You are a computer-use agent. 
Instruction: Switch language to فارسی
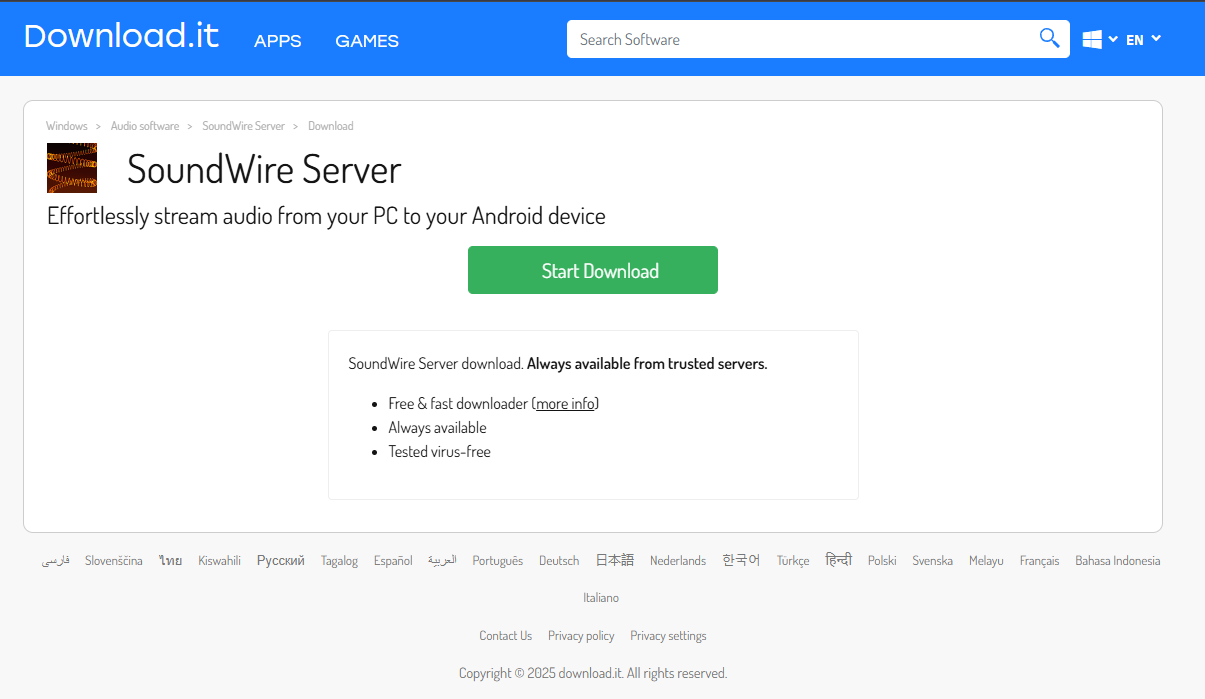55,561
